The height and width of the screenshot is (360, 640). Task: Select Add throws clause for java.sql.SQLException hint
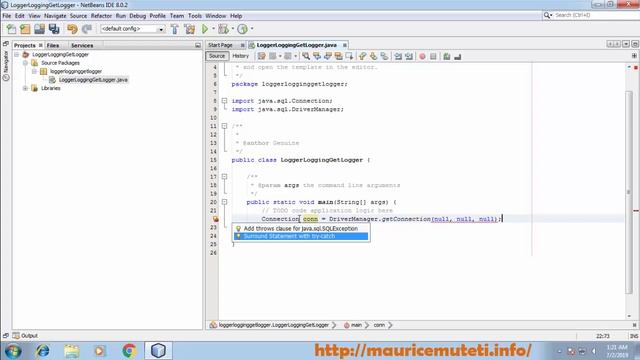(301, 229)
